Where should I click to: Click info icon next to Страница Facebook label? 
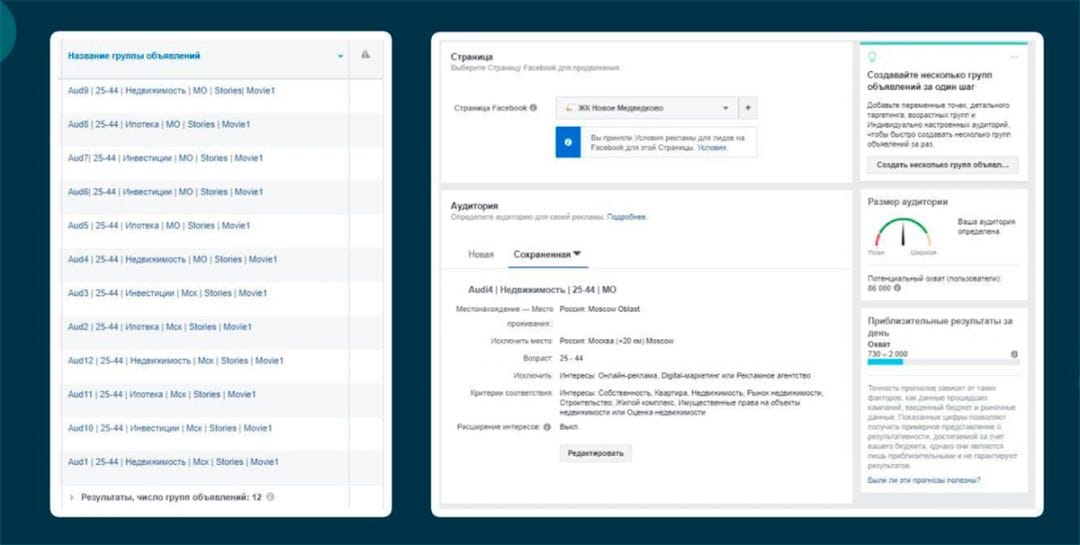533,108
